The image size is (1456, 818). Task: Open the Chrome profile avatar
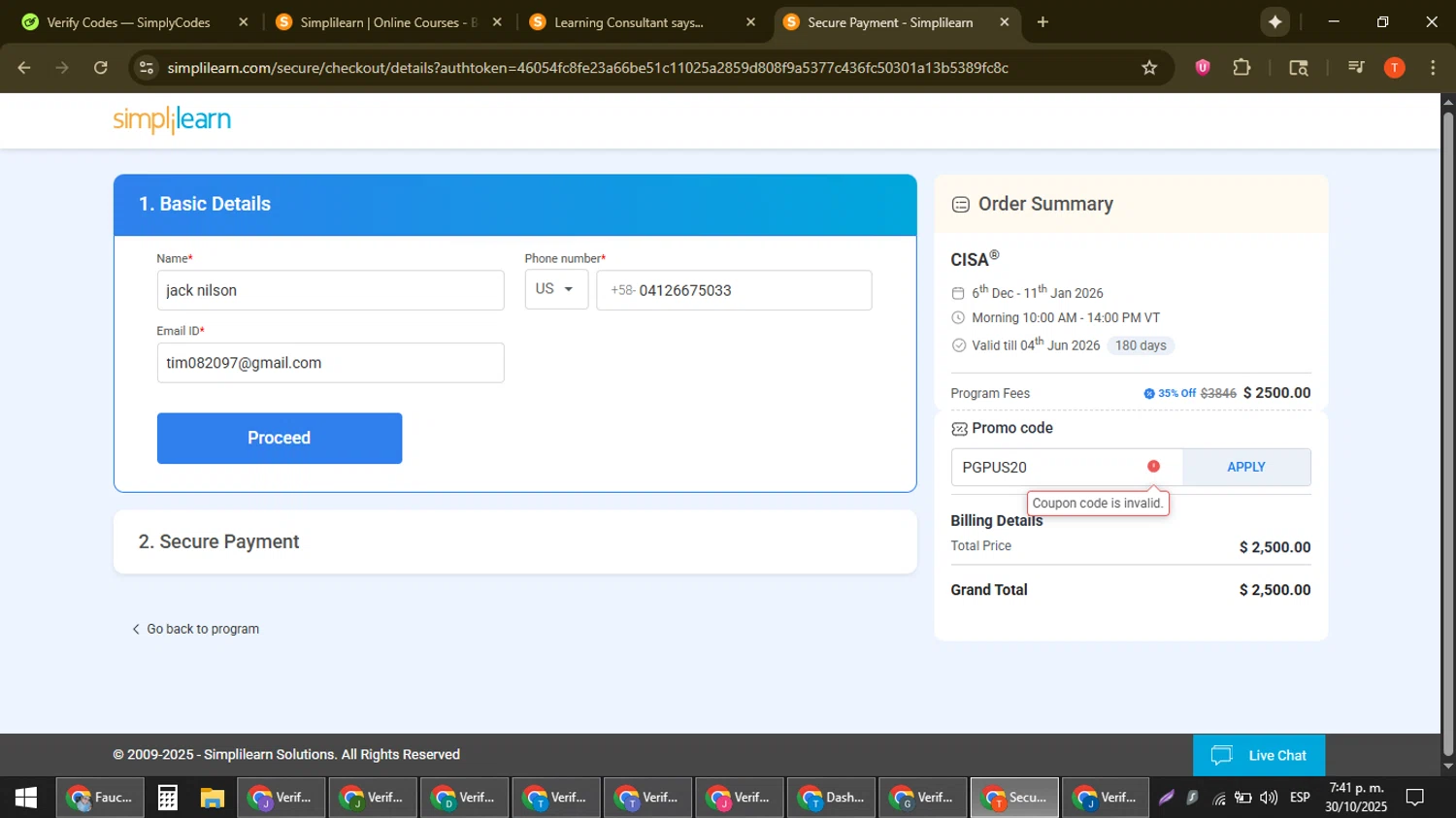coord(1395,67)
